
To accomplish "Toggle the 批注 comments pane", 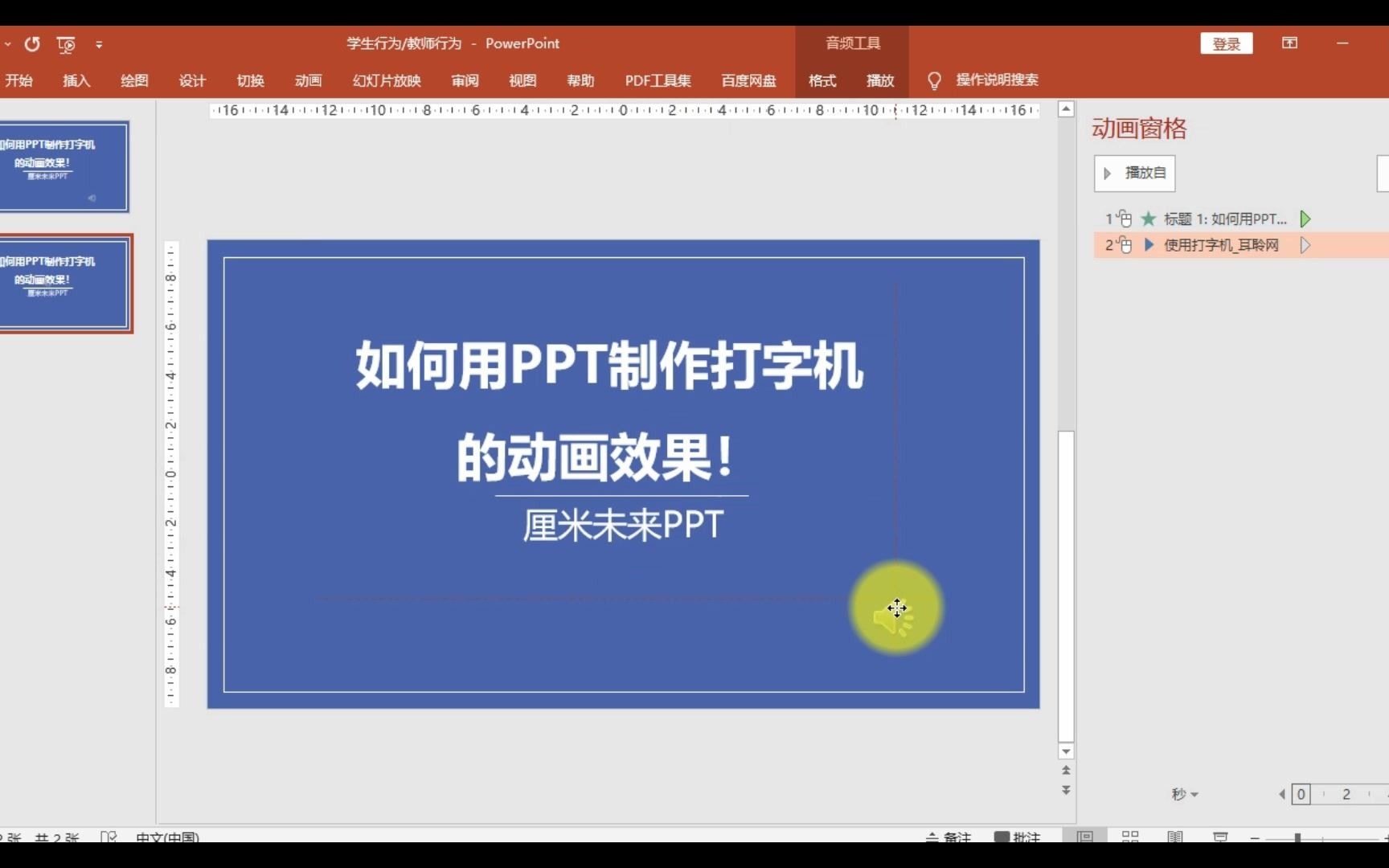I will [1017, 837].
